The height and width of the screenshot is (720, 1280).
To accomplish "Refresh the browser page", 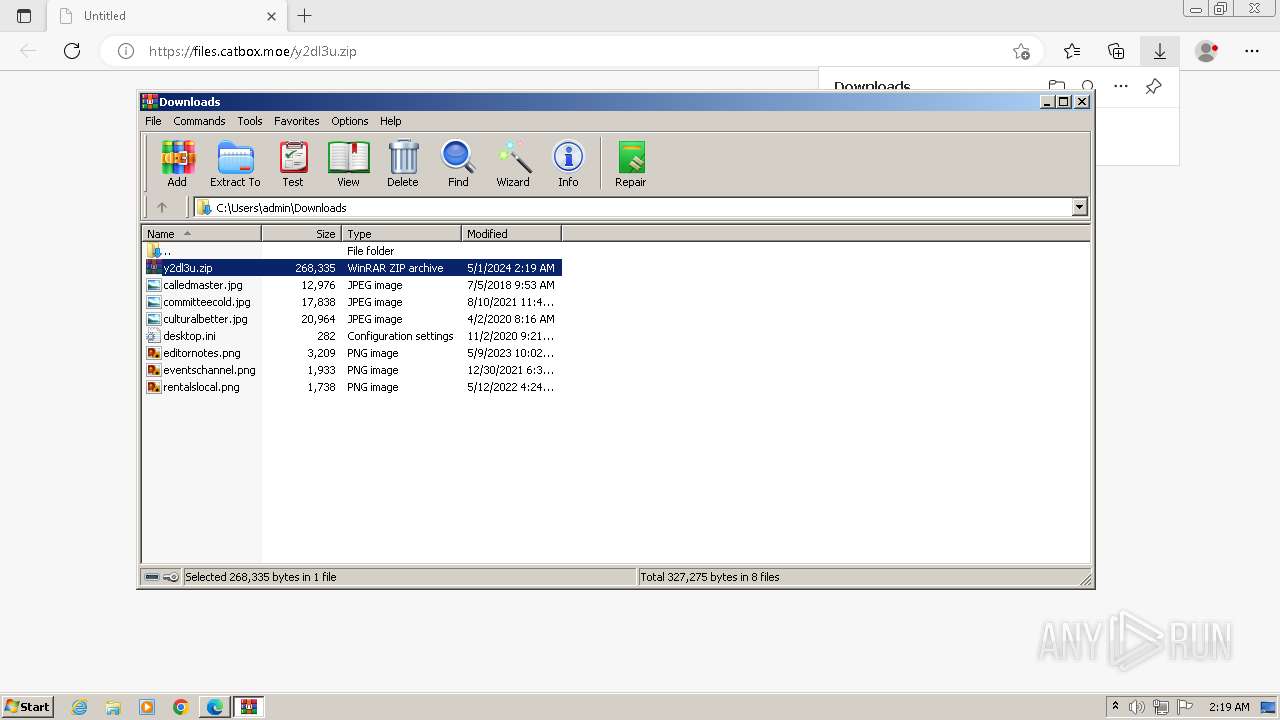I will pyautogui.click(x=72, y=51).
